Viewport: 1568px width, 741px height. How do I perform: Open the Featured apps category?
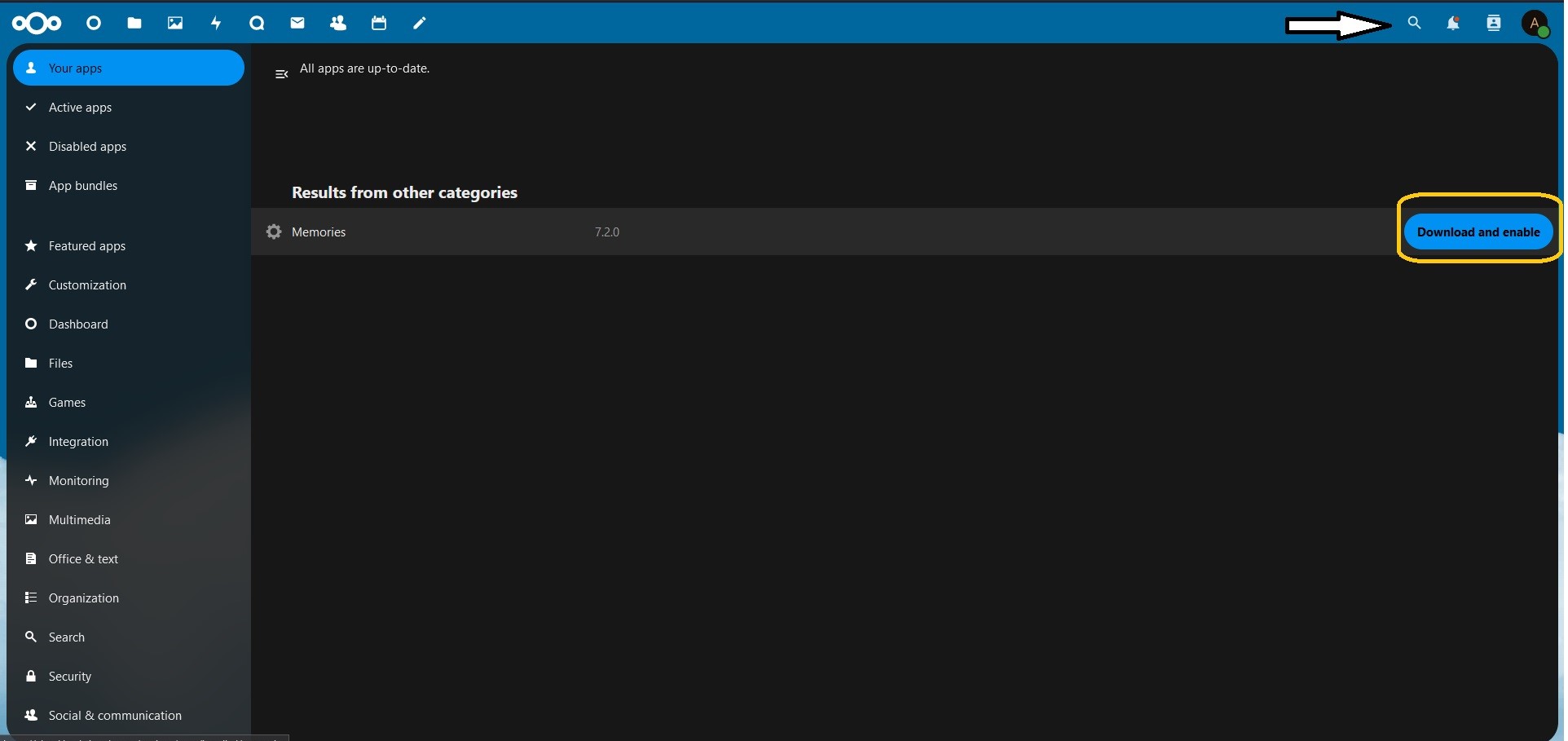tap(86, 246)
